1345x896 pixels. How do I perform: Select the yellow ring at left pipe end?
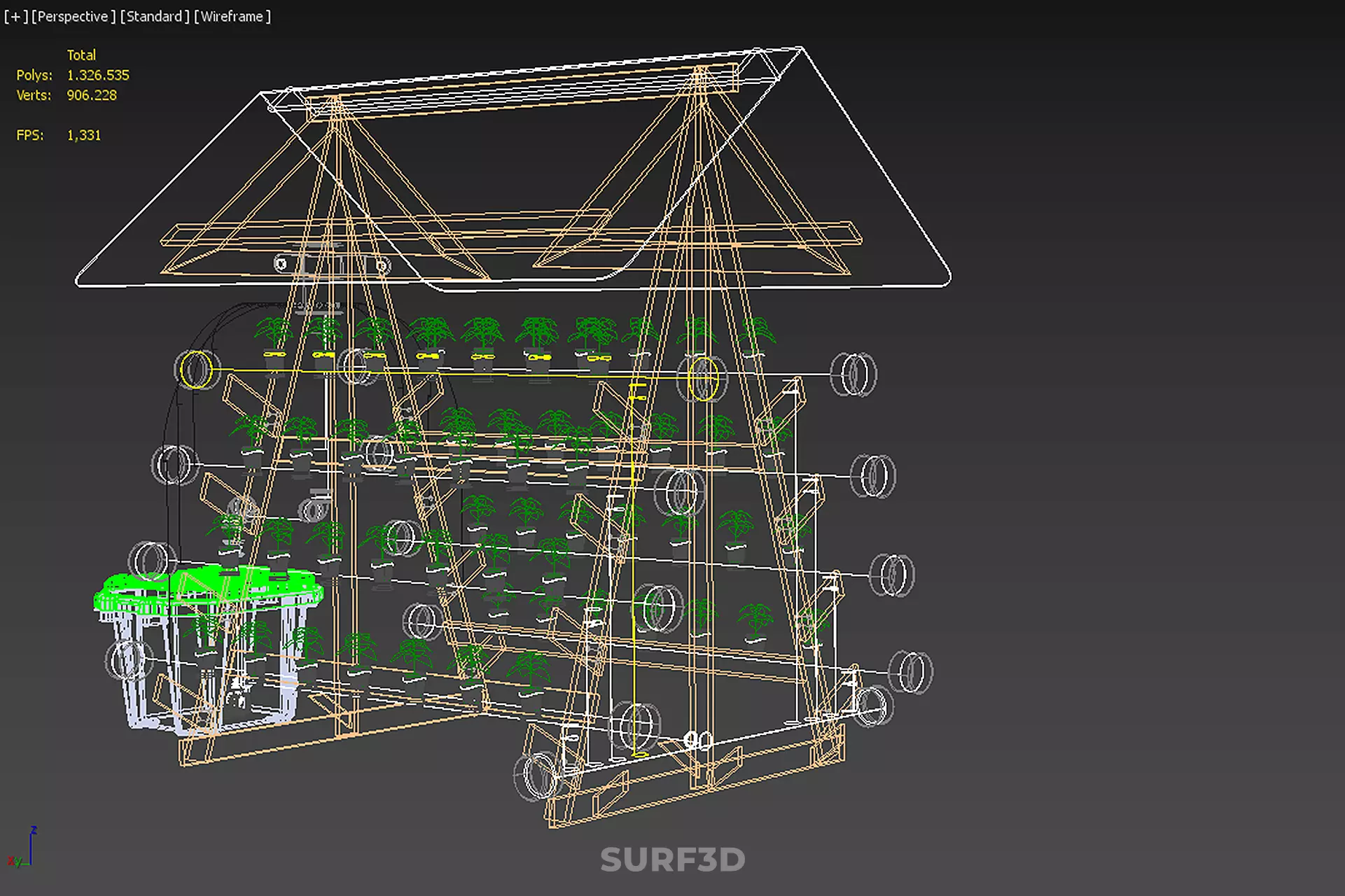click(x=195, y=370)
